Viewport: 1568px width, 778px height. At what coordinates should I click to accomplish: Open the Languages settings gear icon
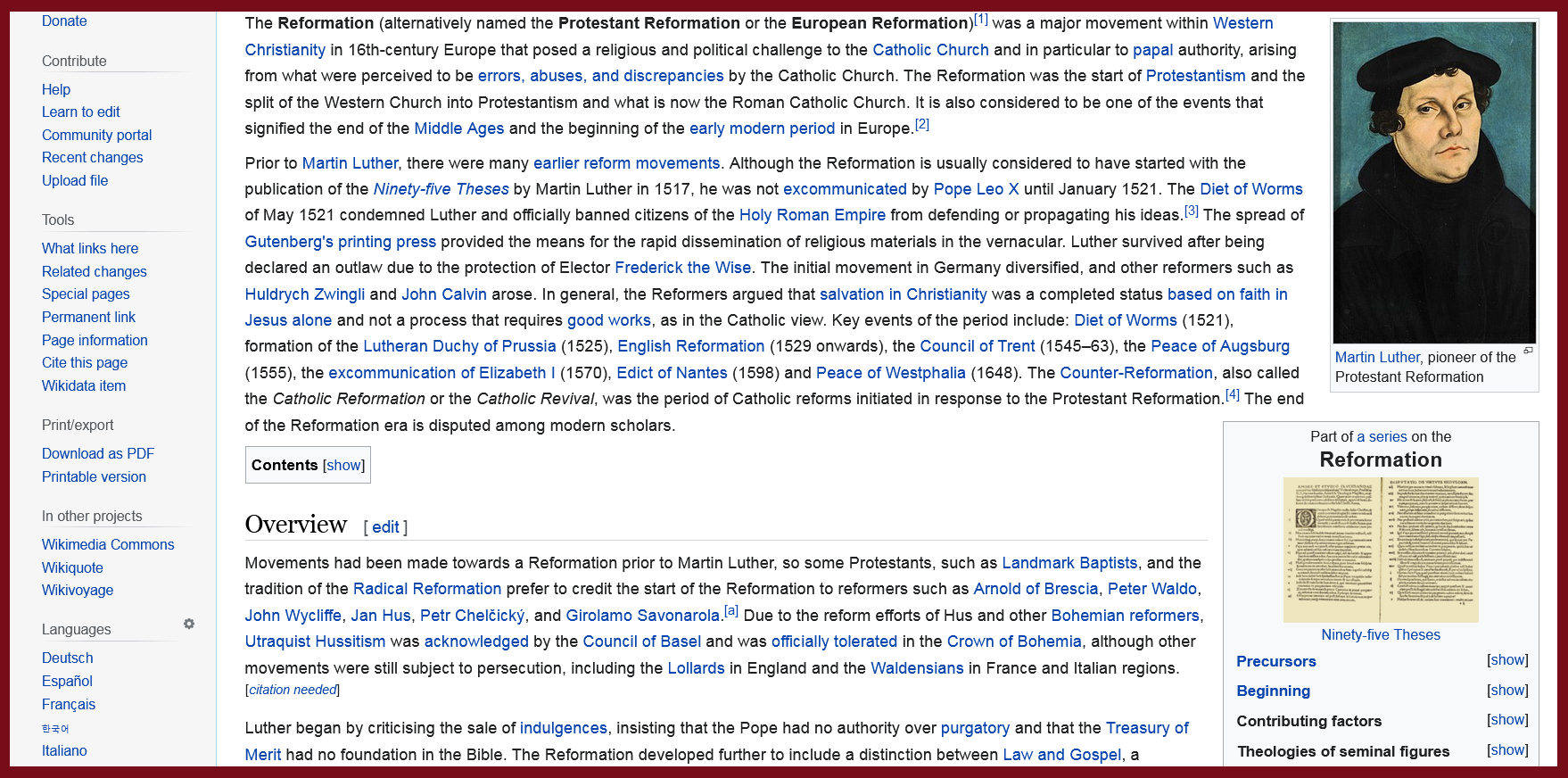pos(189,624)
